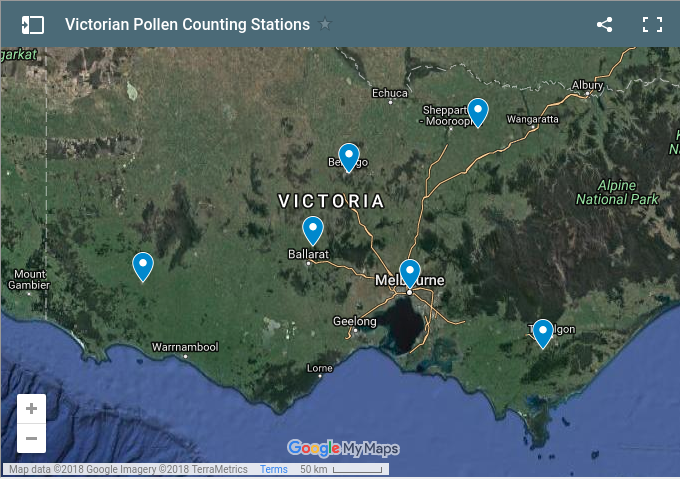The image size is (680, 480).
Task: Open the Terms link in footer
Action: pos(274,469)
